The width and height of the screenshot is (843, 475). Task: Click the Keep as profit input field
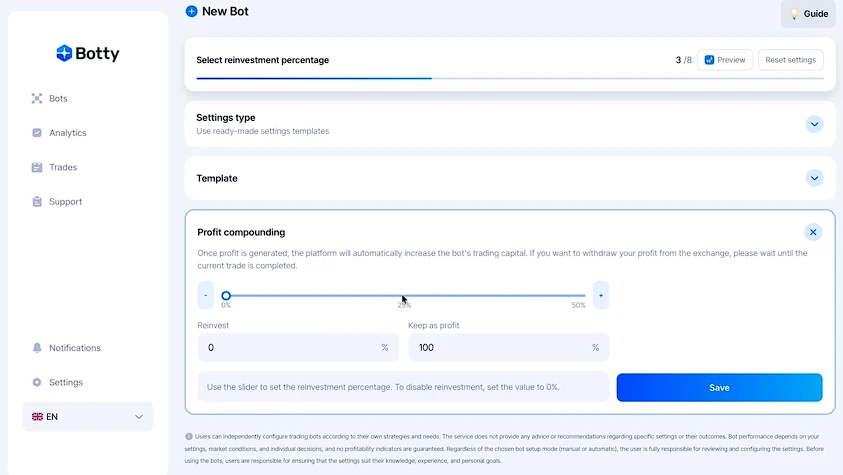click(509, 348)
